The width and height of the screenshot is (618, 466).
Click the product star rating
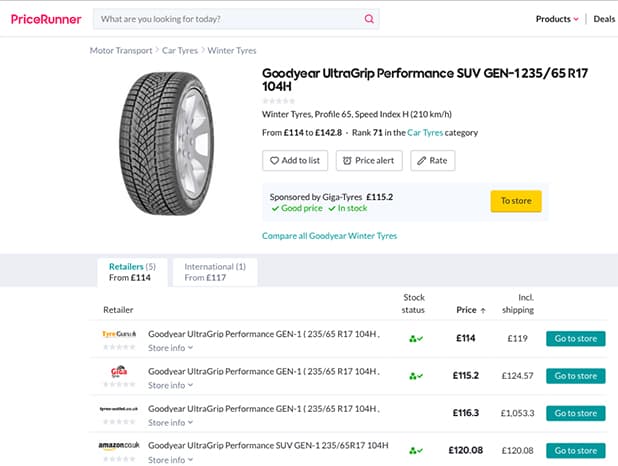click(x=279, y=100)
